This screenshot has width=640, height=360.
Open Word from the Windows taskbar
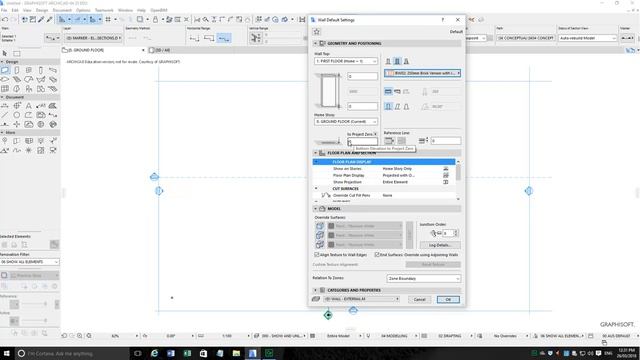(x=171, y=353)
